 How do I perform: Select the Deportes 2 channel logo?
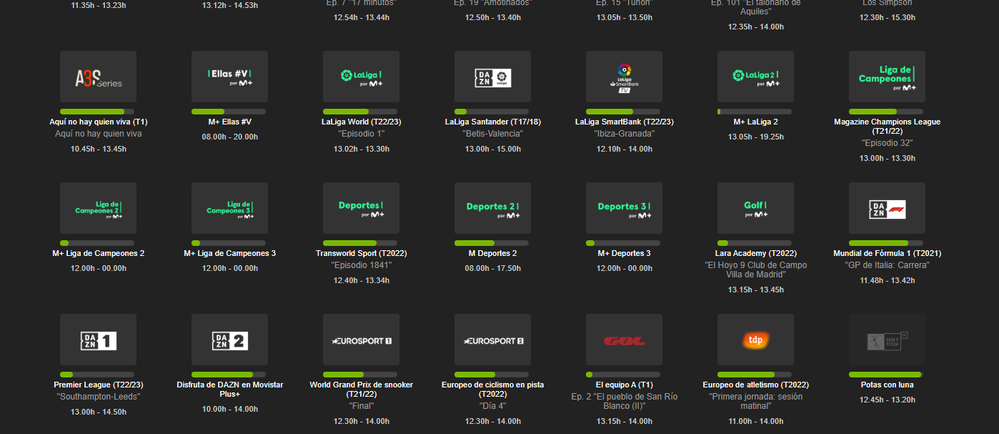tap(492, 208)
